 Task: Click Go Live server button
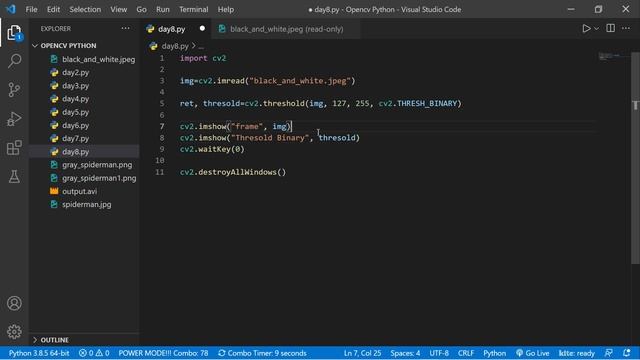click(532, 353)
